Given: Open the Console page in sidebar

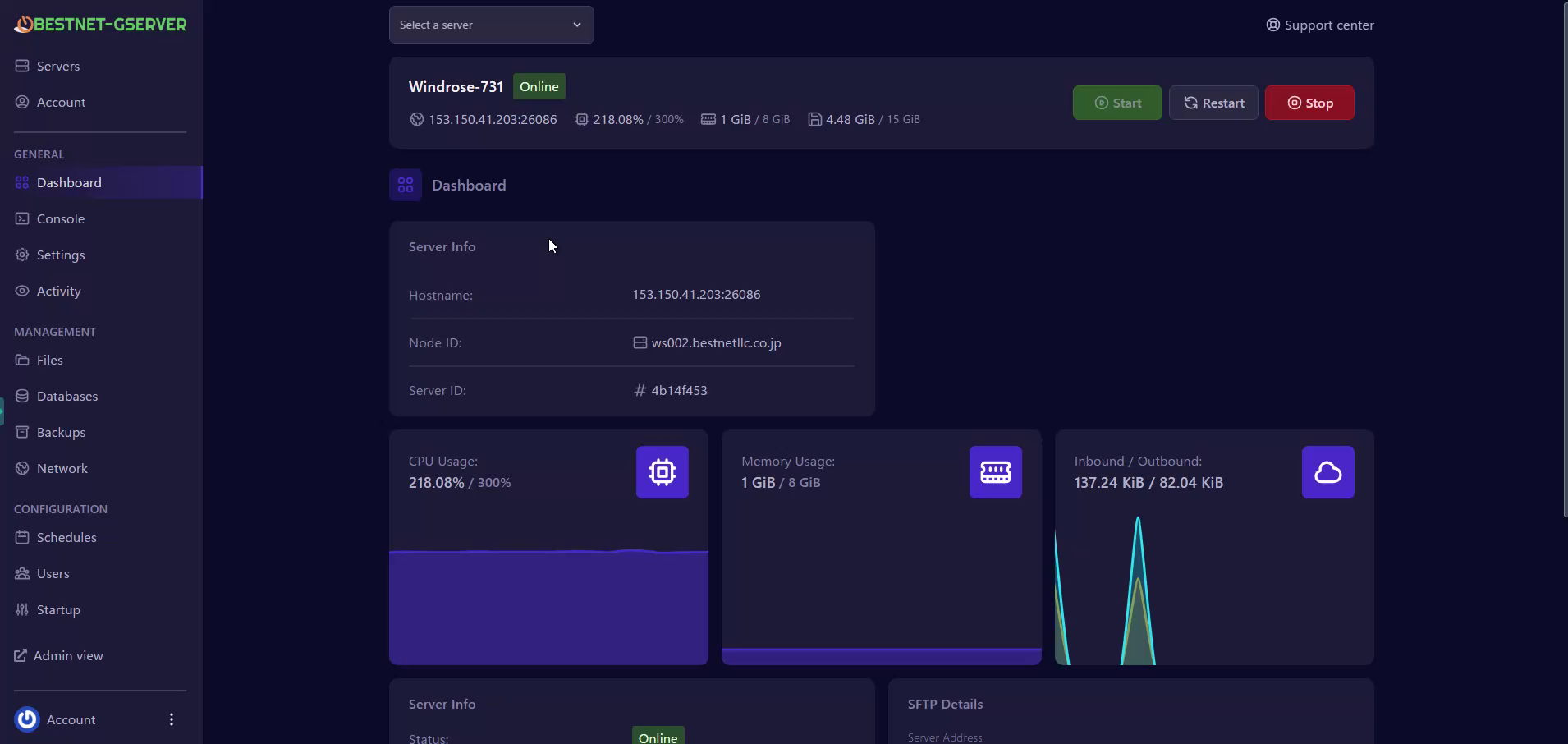Looking at the screenshot, I should 61,219.
